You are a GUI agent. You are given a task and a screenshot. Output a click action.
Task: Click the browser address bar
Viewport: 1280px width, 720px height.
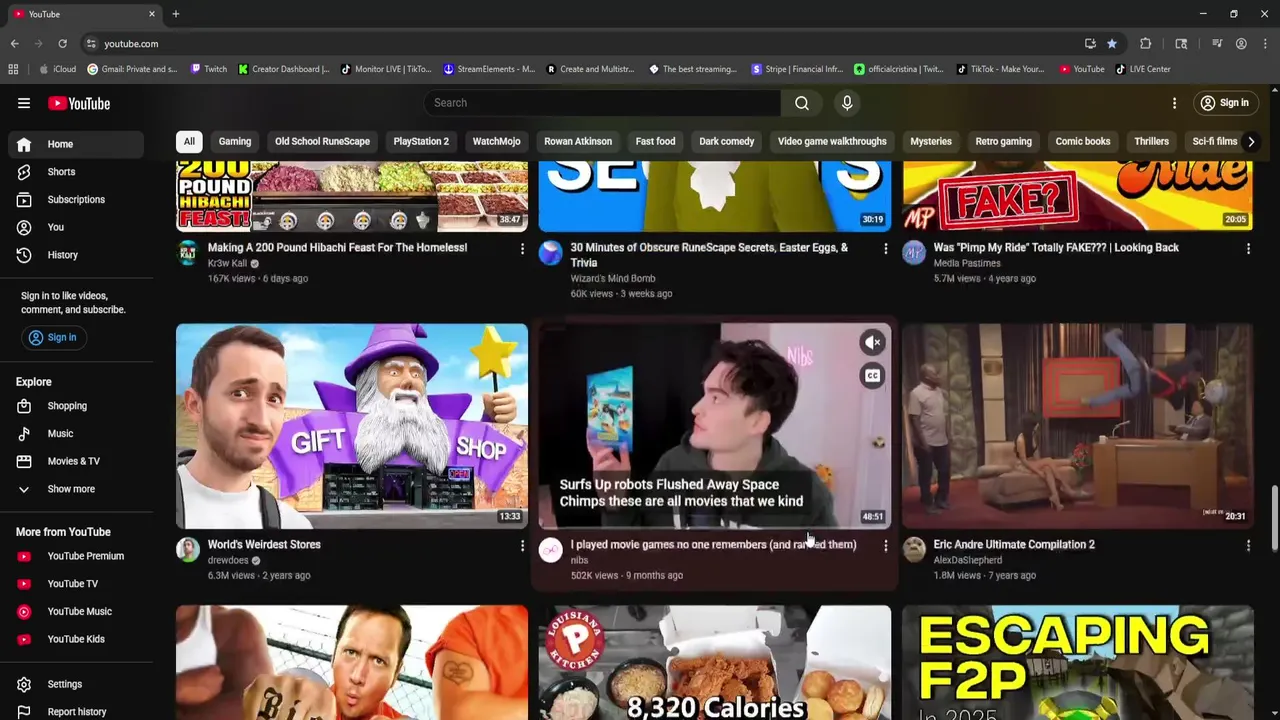coord(580,44)
